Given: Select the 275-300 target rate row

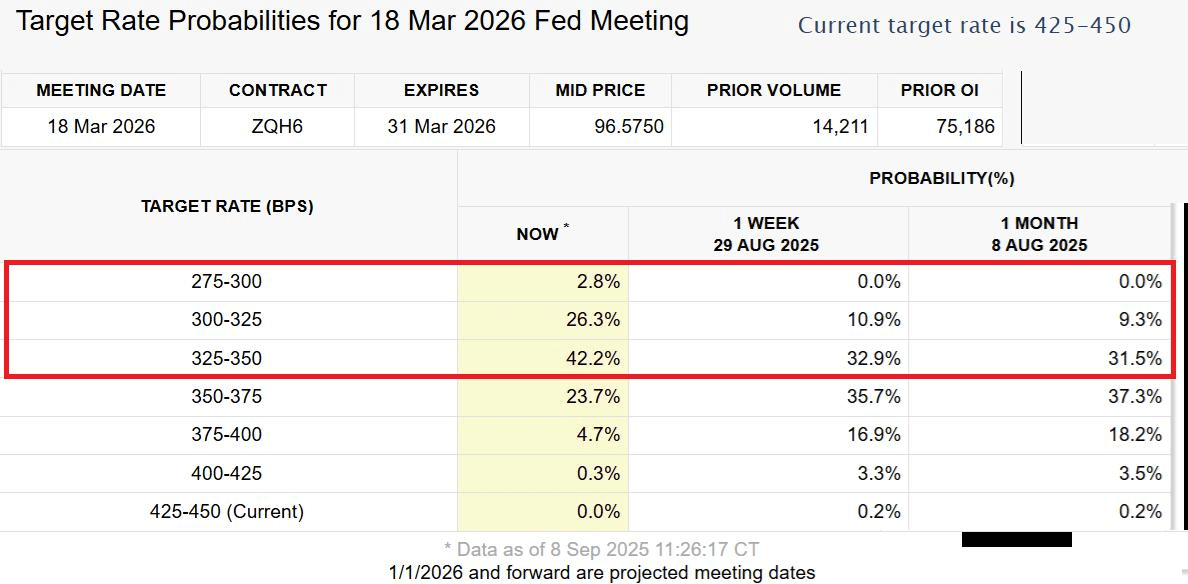Looking at the screenshot, I should coord(227,282).
